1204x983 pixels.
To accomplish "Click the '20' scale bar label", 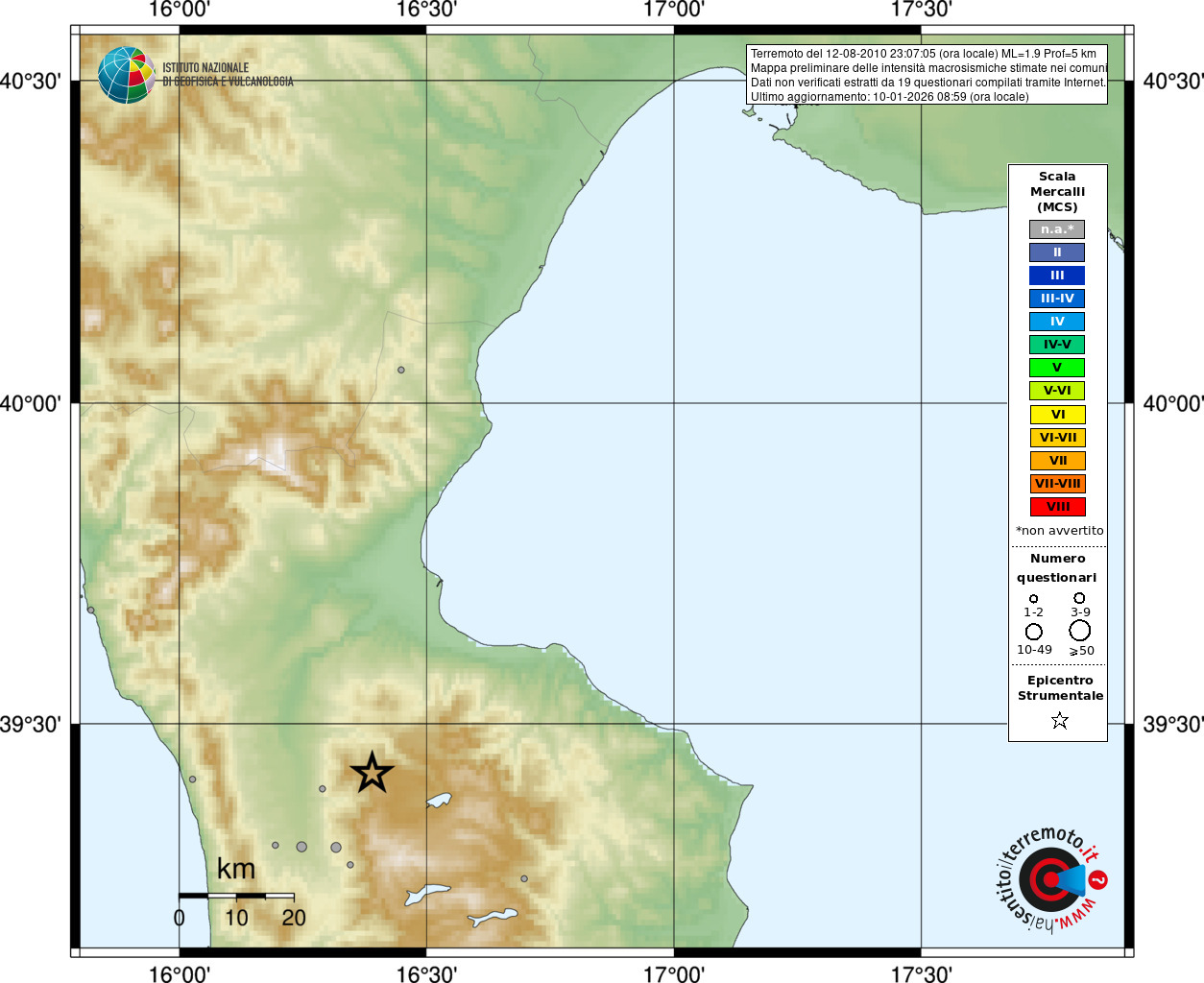I will pos(294,918).
